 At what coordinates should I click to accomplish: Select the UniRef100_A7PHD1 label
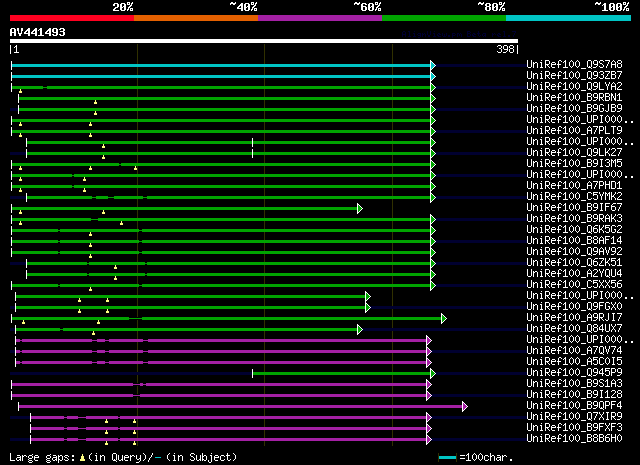pos(574,185)
